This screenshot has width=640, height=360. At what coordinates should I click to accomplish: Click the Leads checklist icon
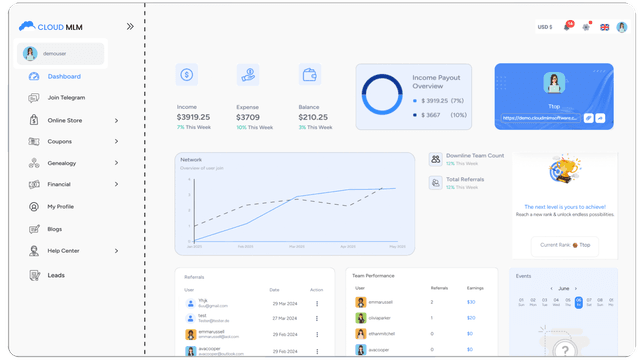pyautogui.click(x=35, y=276)
